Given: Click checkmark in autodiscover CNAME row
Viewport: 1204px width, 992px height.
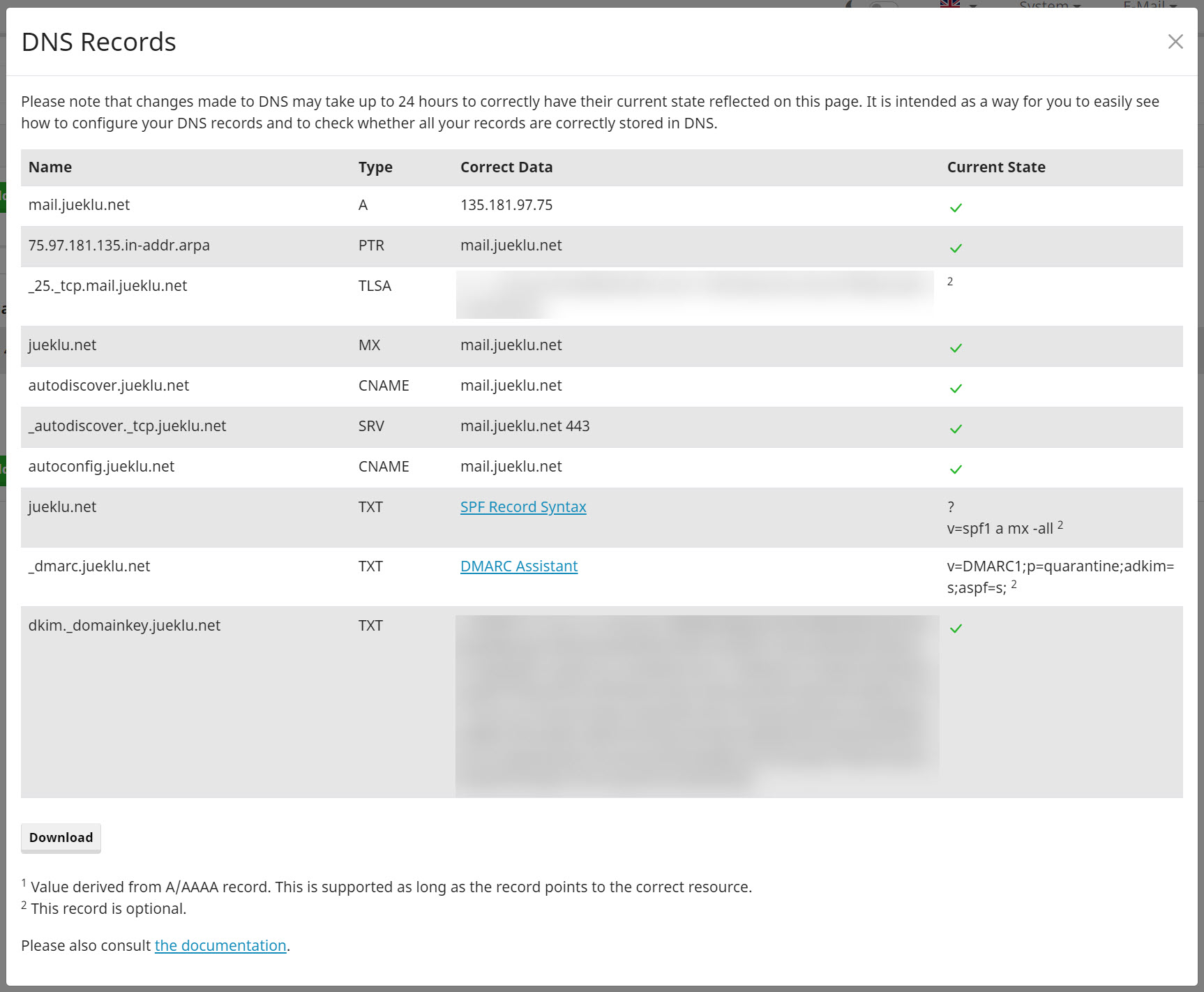Looking at the screenshot, I should (x=956, y=389).
